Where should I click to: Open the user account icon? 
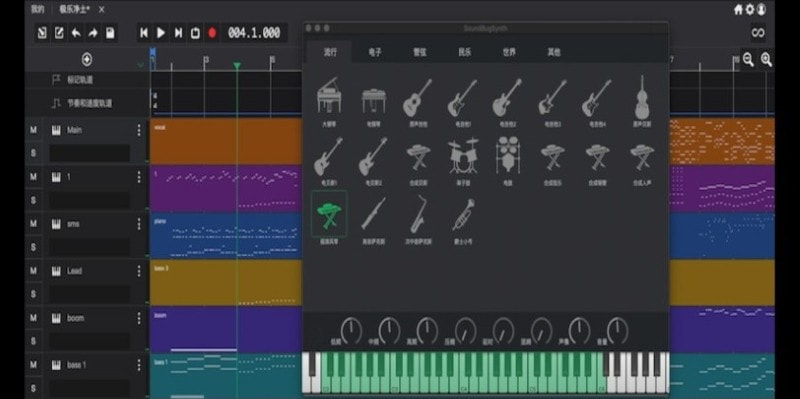pos(761,9)
